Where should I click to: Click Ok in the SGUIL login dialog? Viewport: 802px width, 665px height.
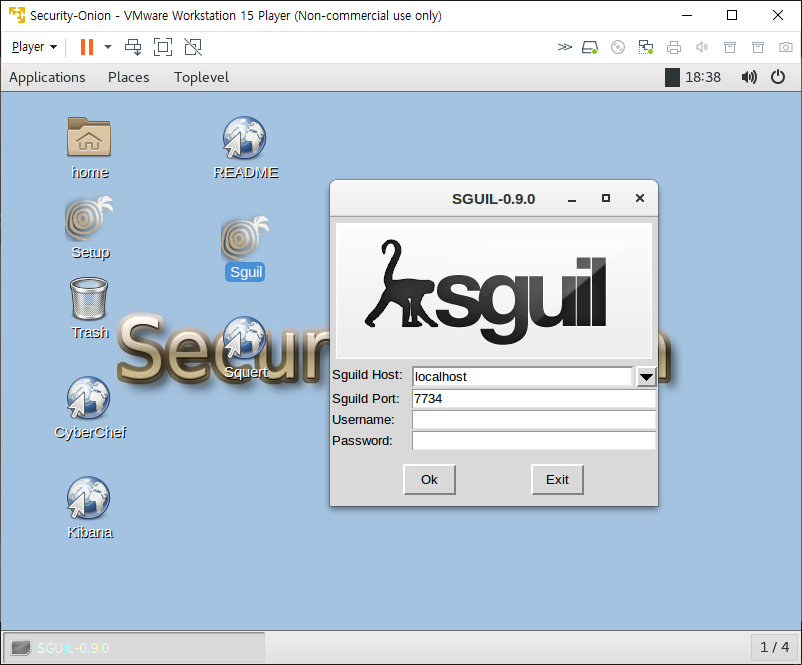[429, 479]
